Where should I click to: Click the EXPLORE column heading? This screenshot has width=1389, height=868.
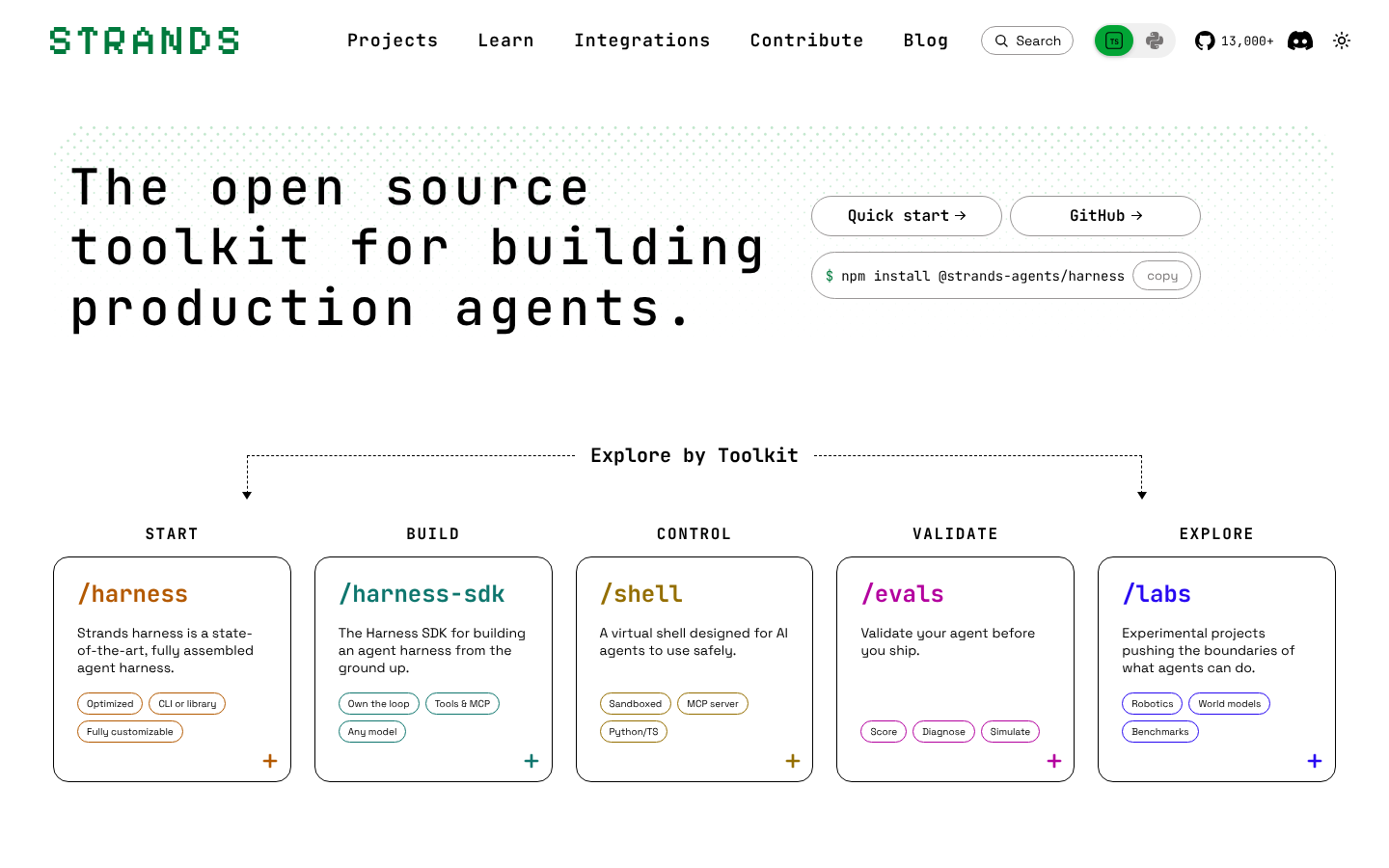[x=1216, y=534]
